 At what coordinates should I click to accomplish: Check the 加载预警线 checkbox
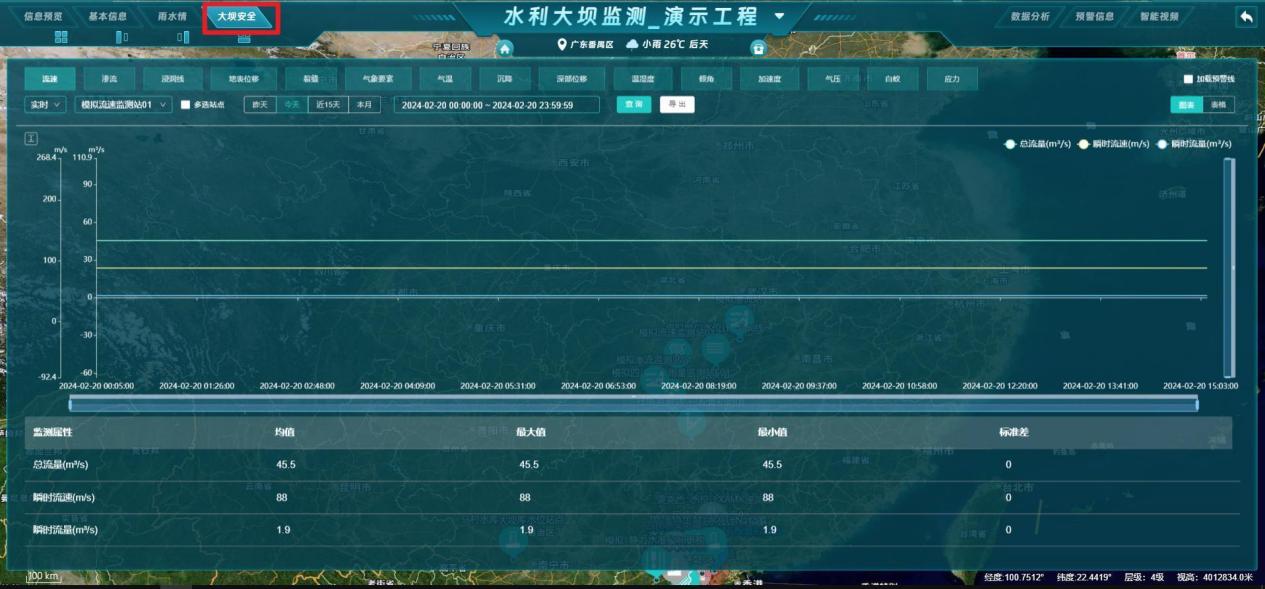pyautogui.click(x=1188, y=79)
